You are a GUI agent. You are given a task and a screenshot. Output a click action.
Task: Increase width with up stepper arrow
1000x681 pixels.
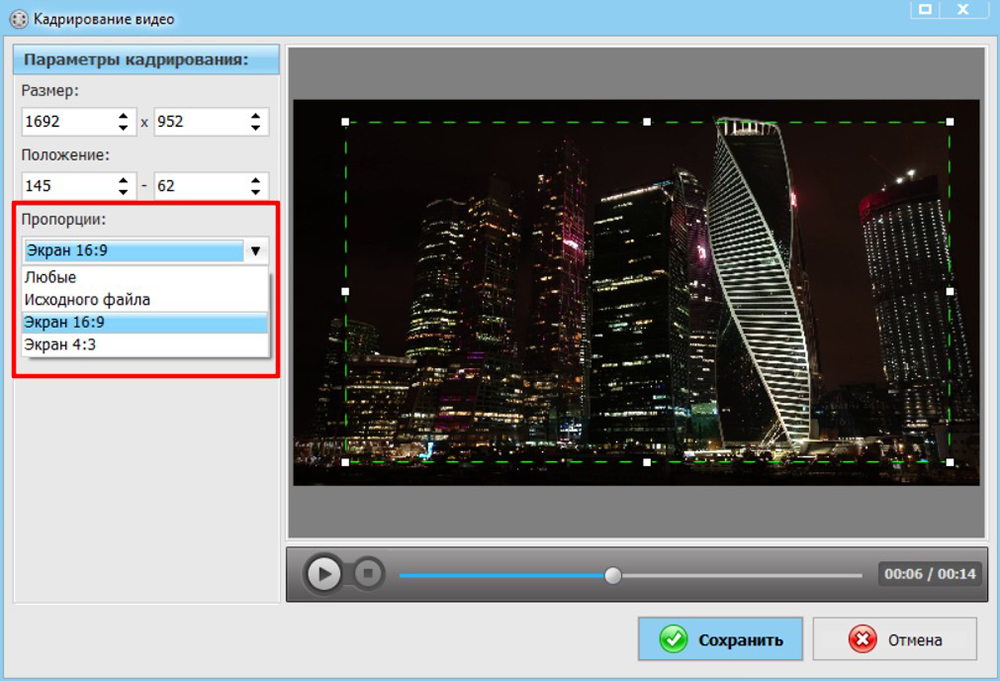(x=123, y=116)
